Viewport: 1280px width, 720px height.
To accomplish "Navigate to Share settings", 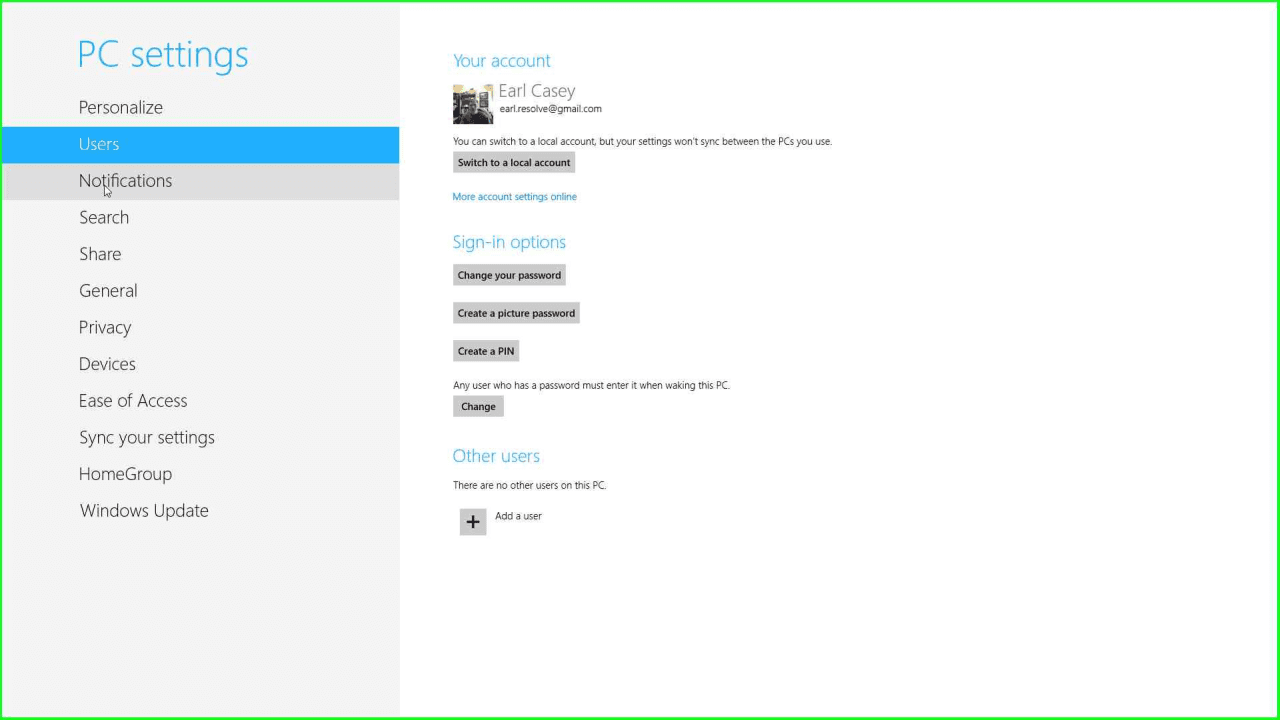I will [100, 254].
